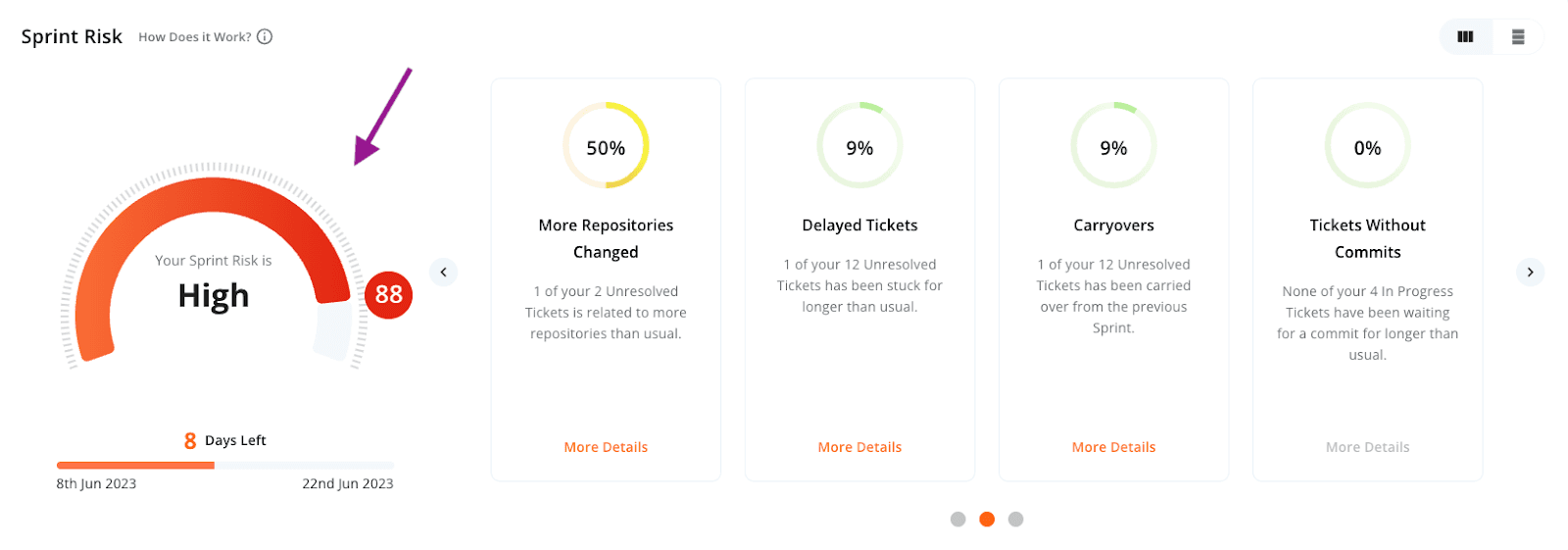Image resolution: width=1568 pixels, height=550 pixels.
Task: Open the How Does it Work link
Action: pos(194,37)
